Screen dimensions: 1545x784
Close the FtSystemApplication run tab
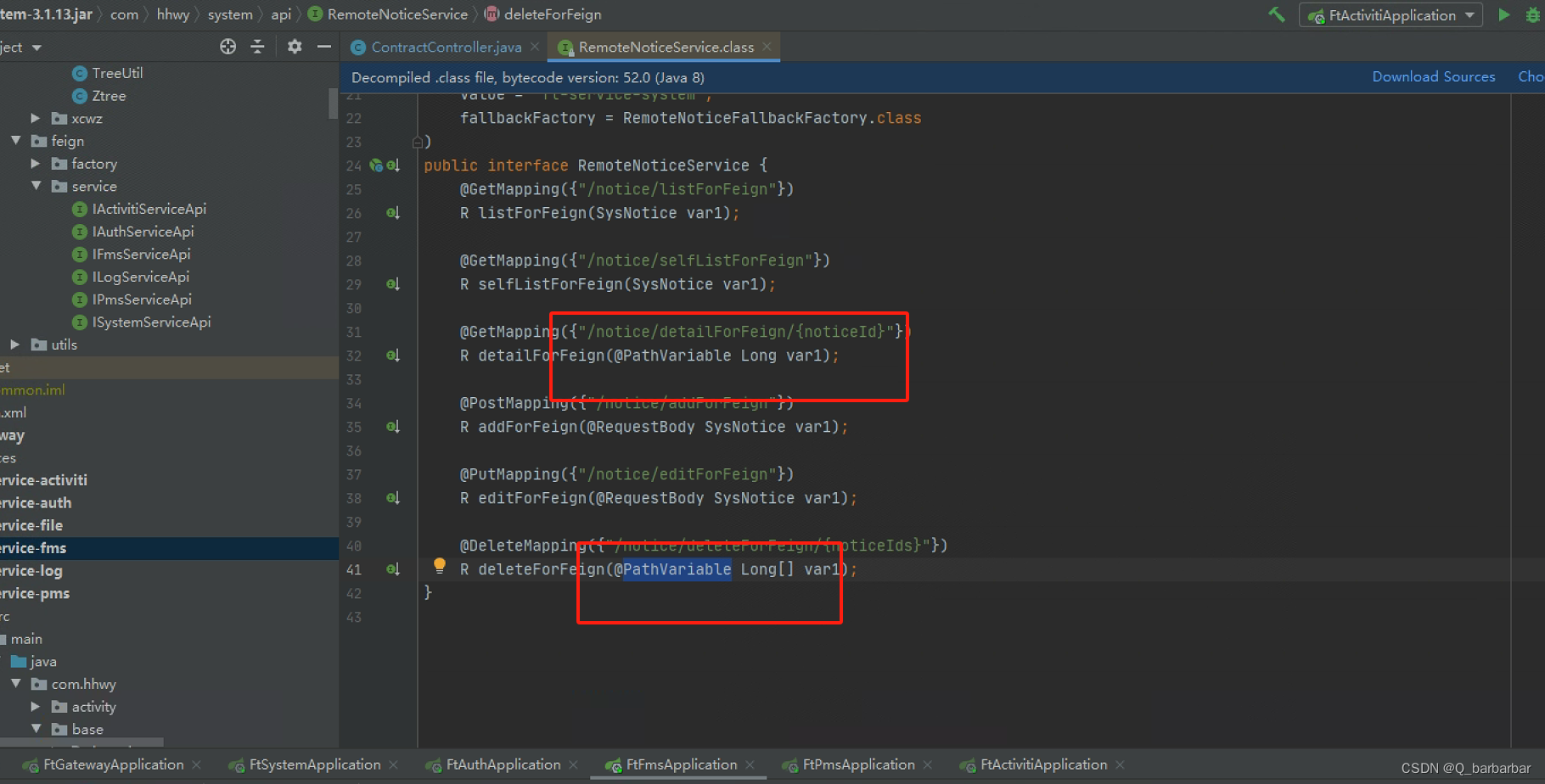[393, 765]
